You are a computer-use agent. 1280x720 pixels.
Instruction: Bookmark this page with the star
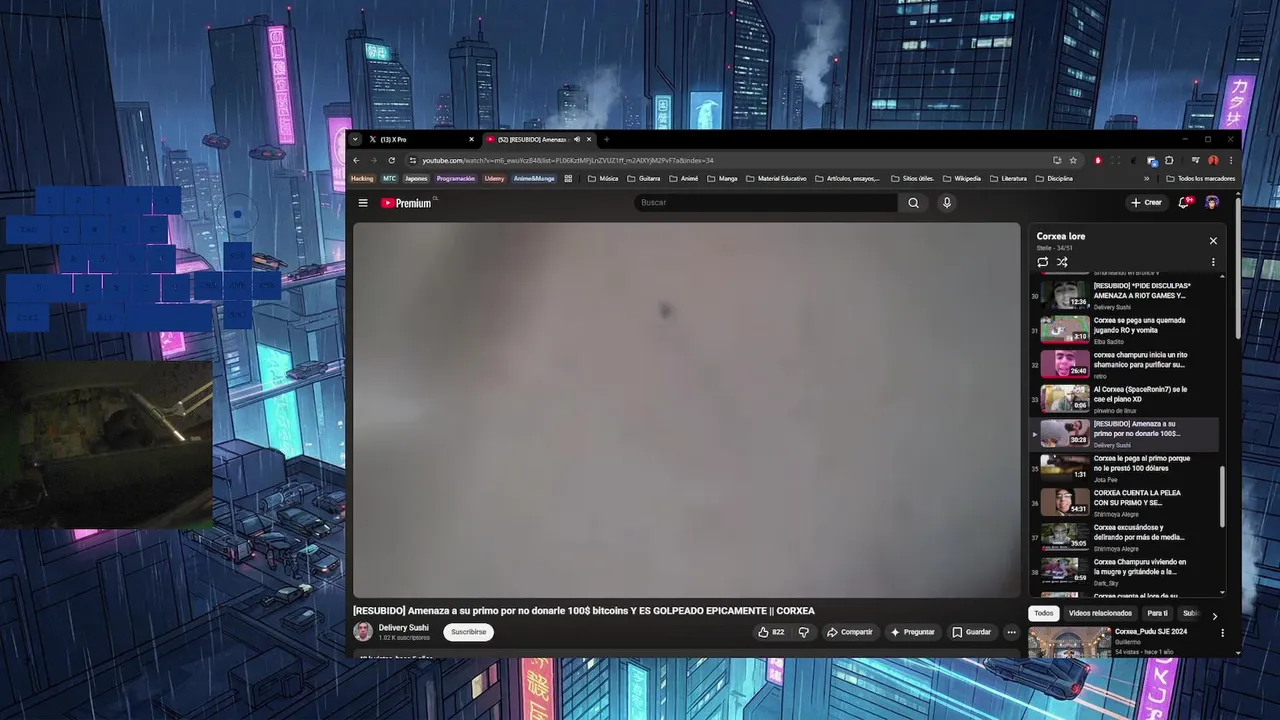point(1073,160)
